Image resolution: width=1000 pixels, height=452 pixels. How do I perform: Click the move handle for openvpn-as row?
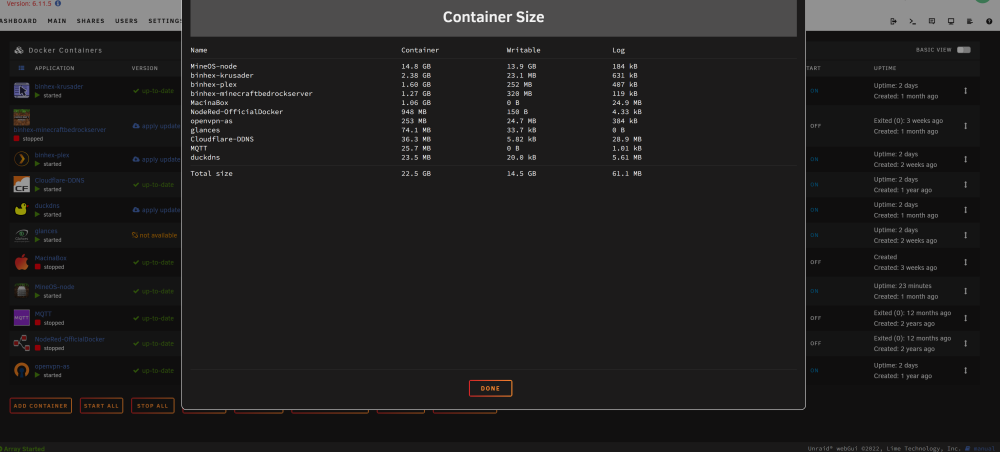click(965, 370)
